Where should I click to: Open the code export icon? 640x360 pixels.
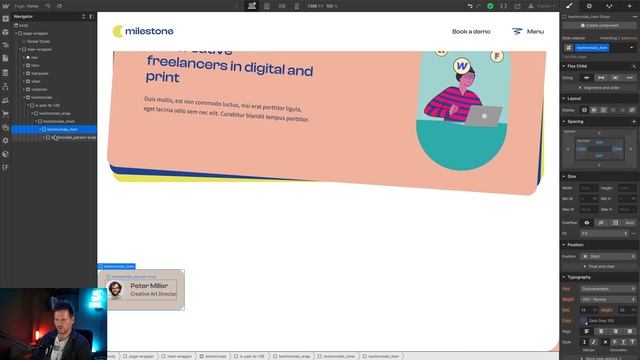click(x=504, y=6)
